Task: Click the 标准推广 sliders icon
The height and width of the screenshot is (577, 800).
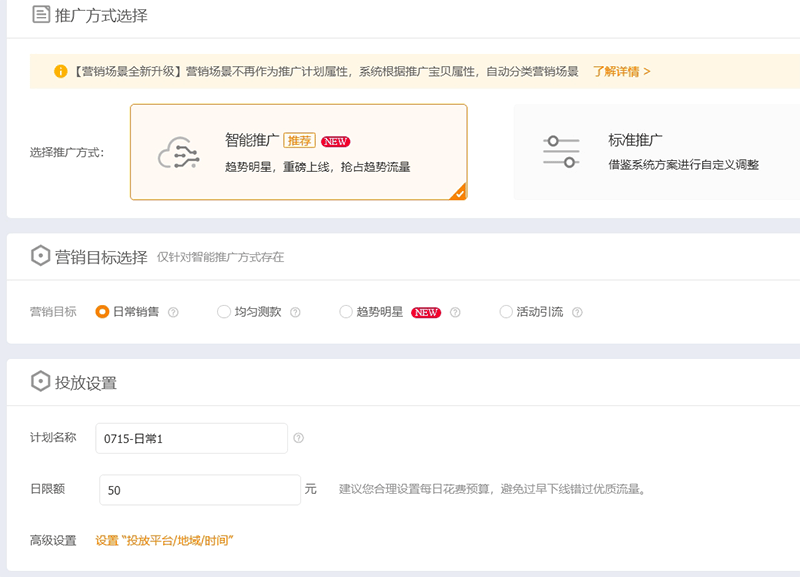Action: click(x=561, y=152)
